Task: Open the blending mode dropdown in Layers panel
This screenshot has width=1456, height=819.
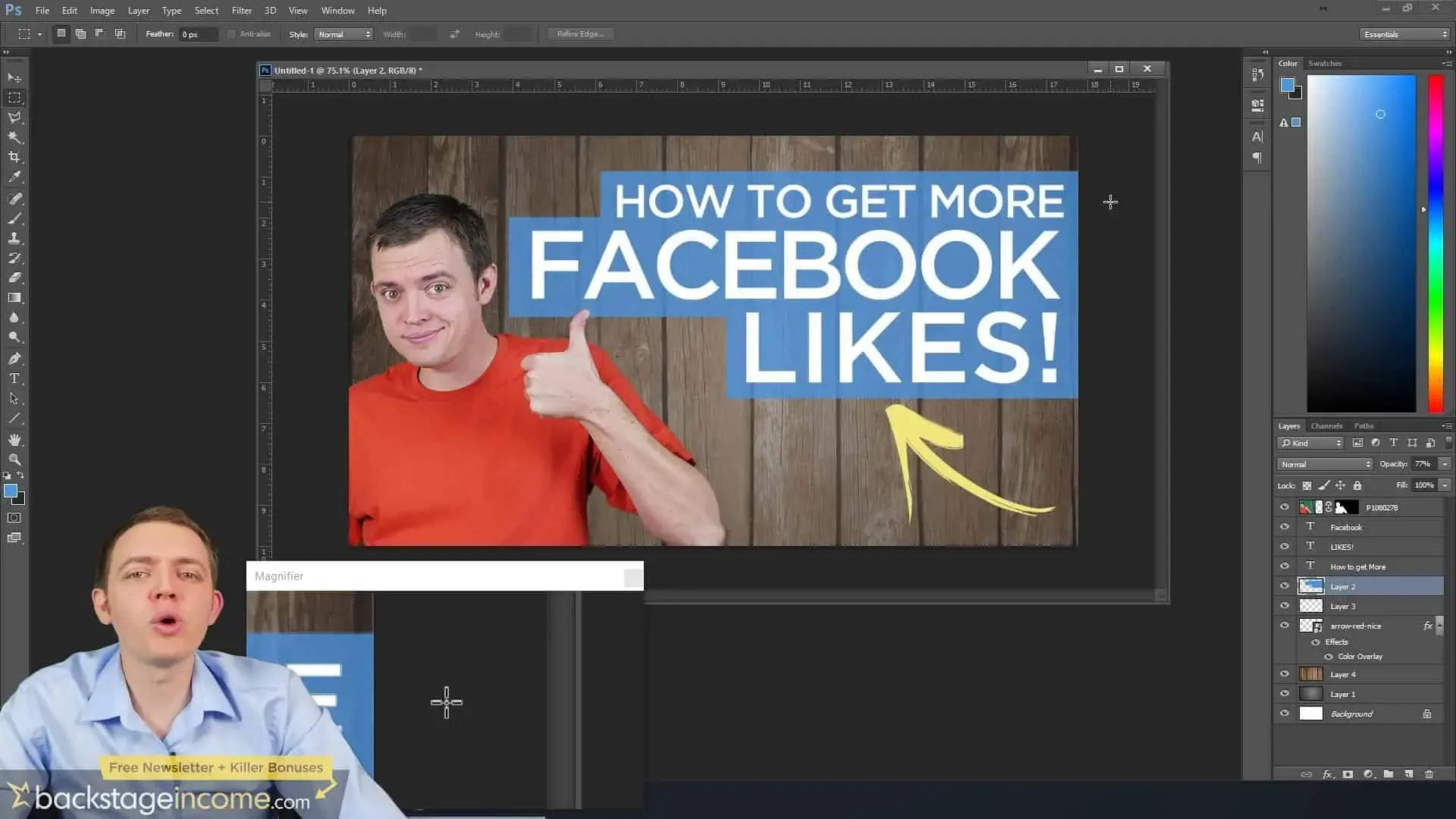Action: tap(1323, 463)
